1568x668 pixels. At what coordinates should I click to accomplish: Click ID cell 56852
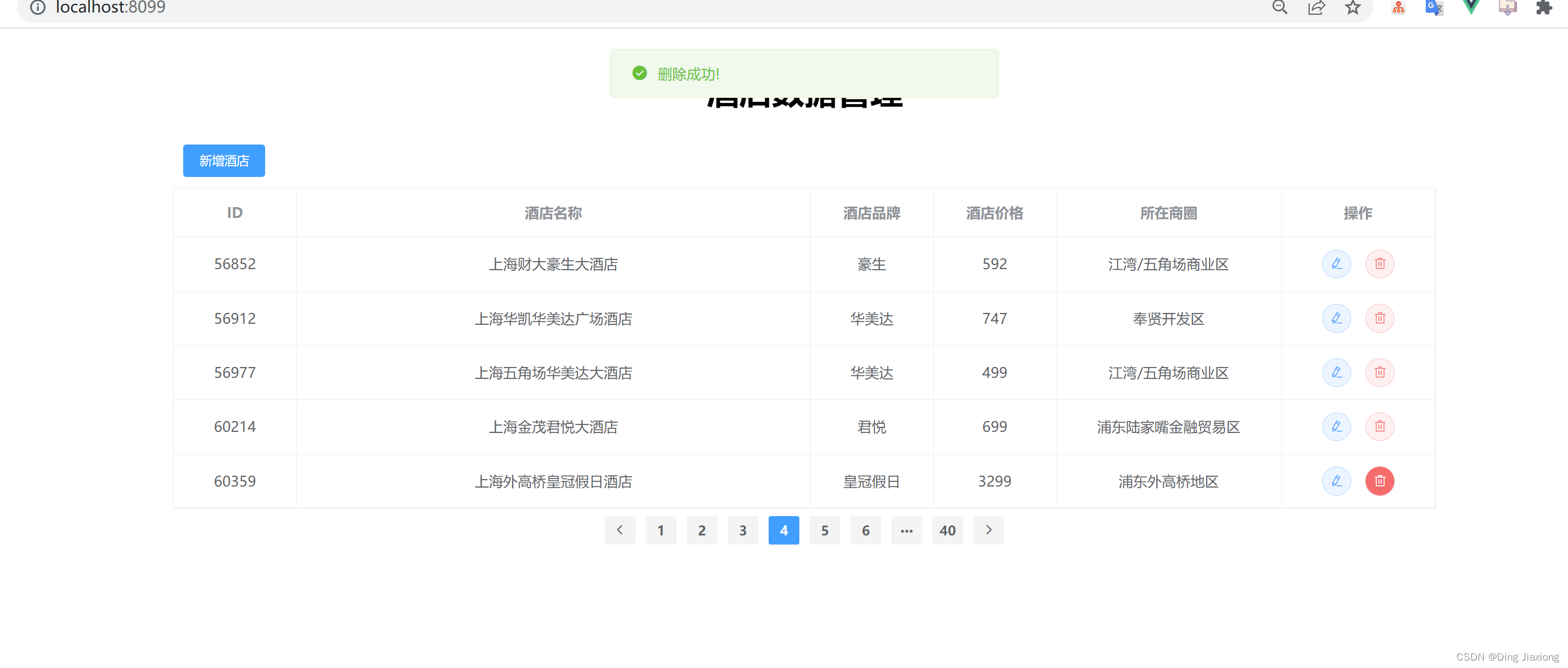tap(235, 263)
